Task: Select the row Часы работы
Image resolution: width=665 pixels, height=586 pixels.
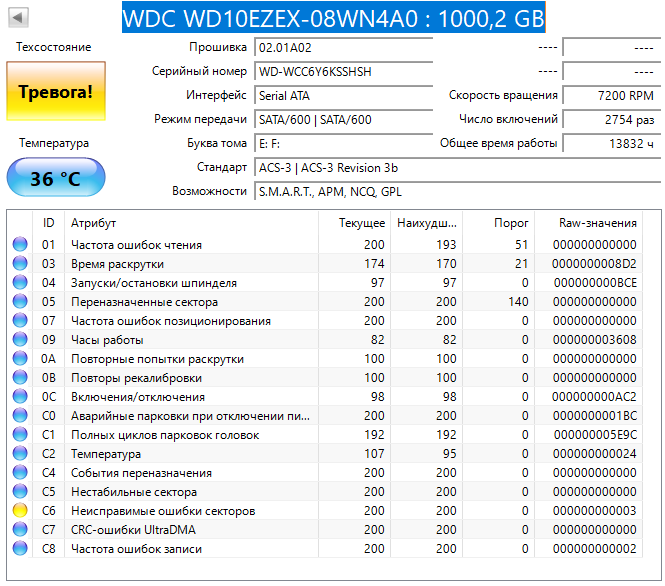Action: tap(327, 340)
